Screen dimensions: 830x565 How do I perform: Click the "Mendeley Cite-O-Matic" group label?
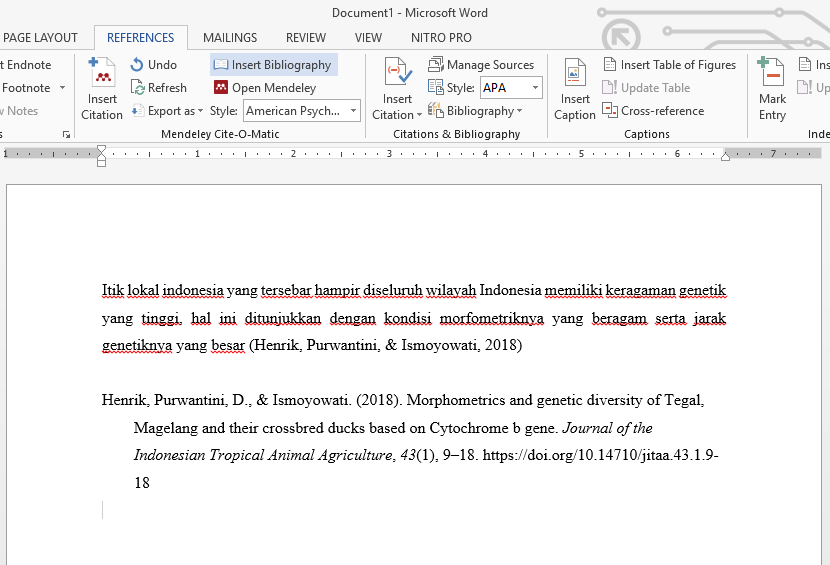(x=220, y=134)
